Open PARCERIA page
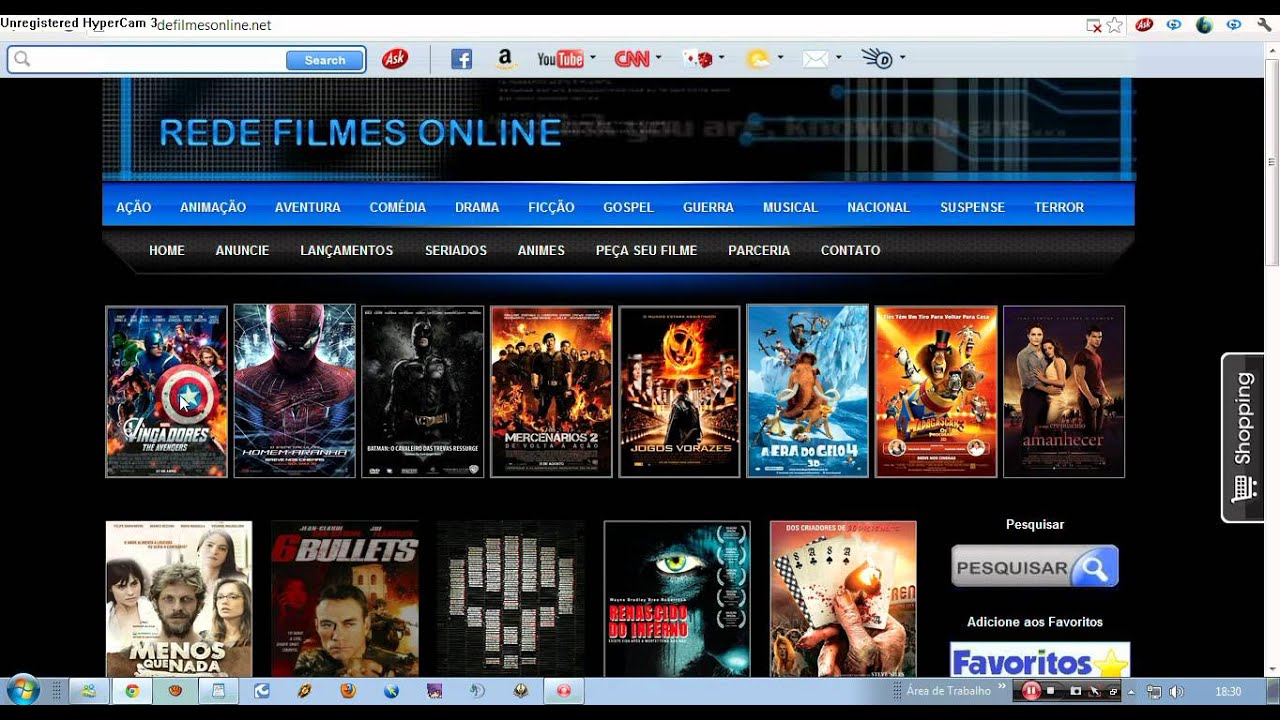This screenshot has width=1280, height=720. [x=759, y=250]
